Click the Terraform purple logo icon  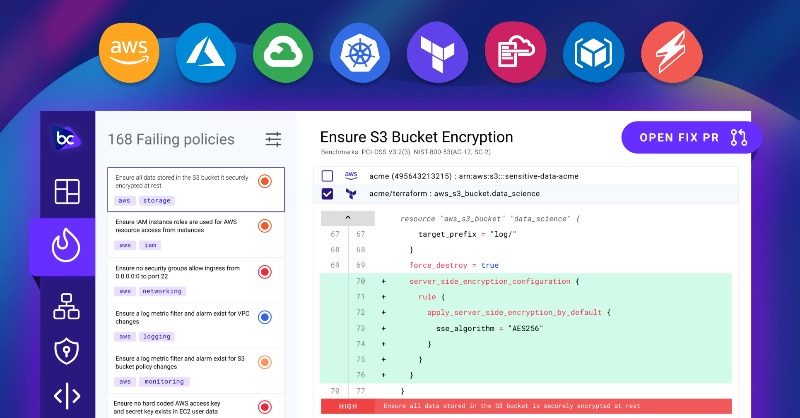pyautogui.click(x=437, y=53)
